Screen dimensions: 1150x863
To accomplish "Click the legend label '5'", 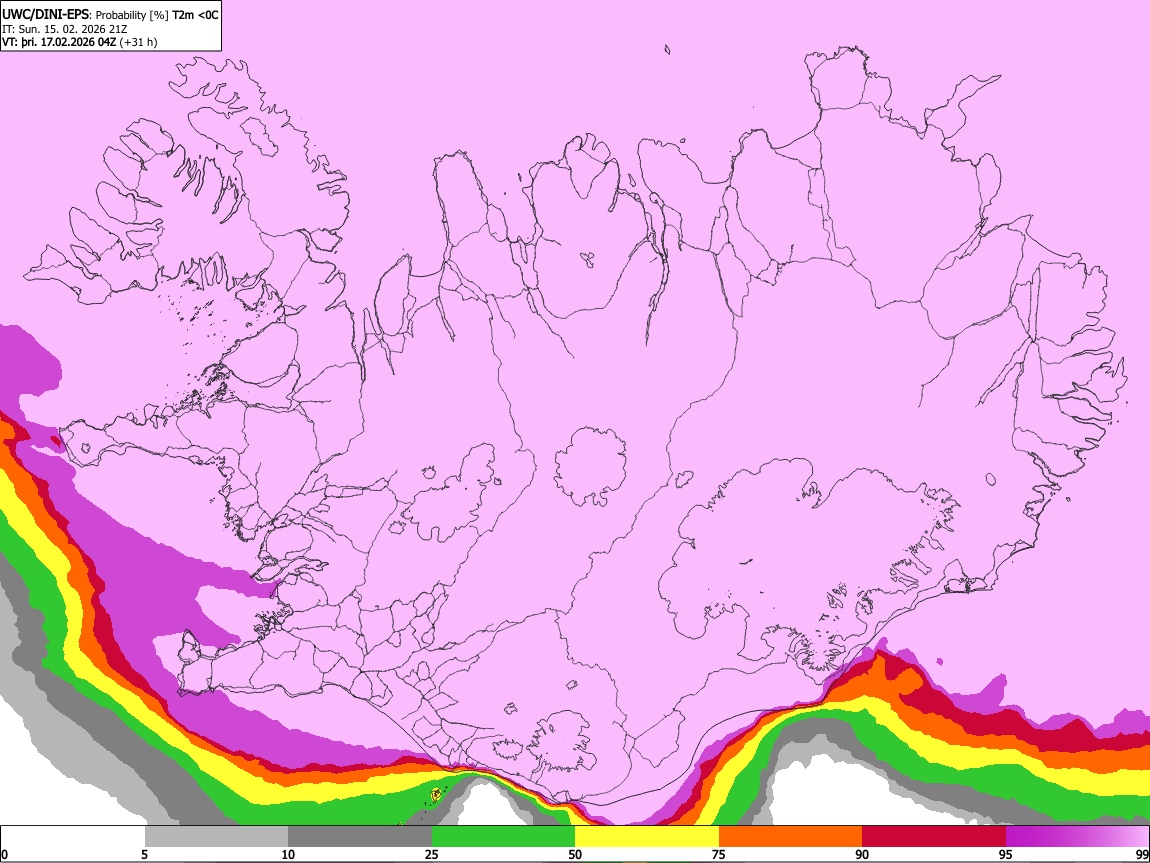I will [144, 855].
